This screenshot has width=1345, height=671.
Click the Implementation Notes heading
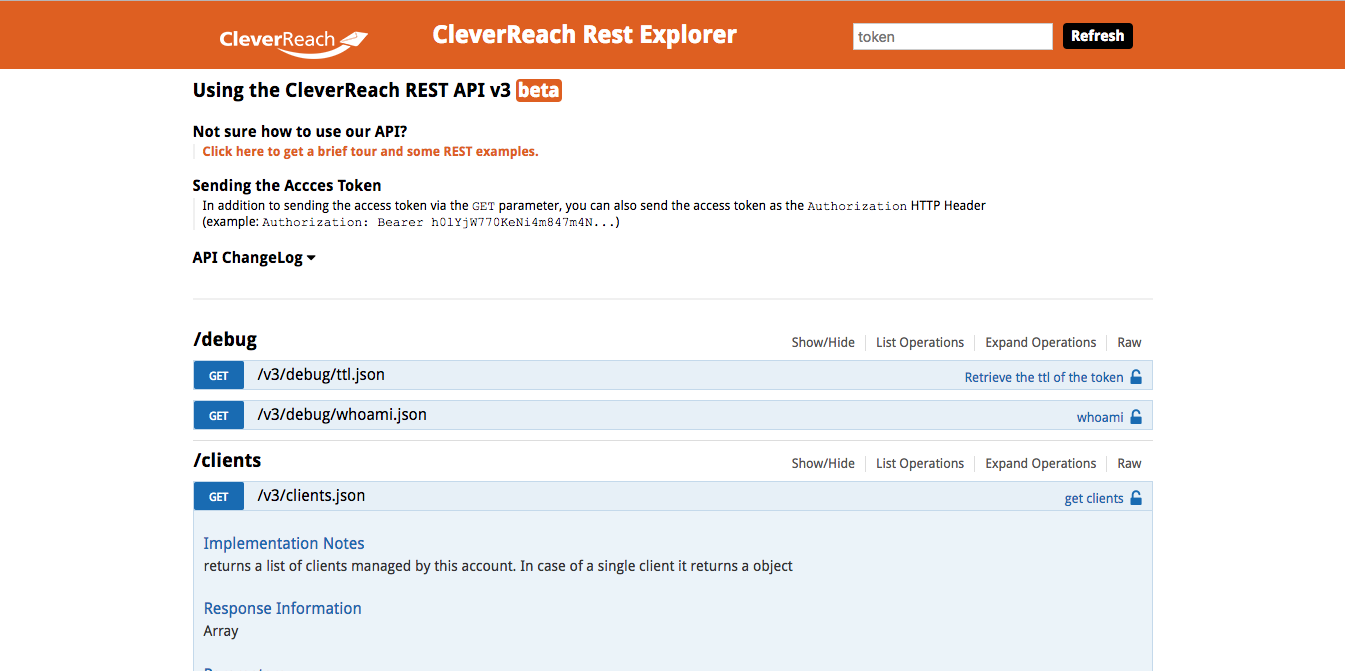(x=284, y=543)
